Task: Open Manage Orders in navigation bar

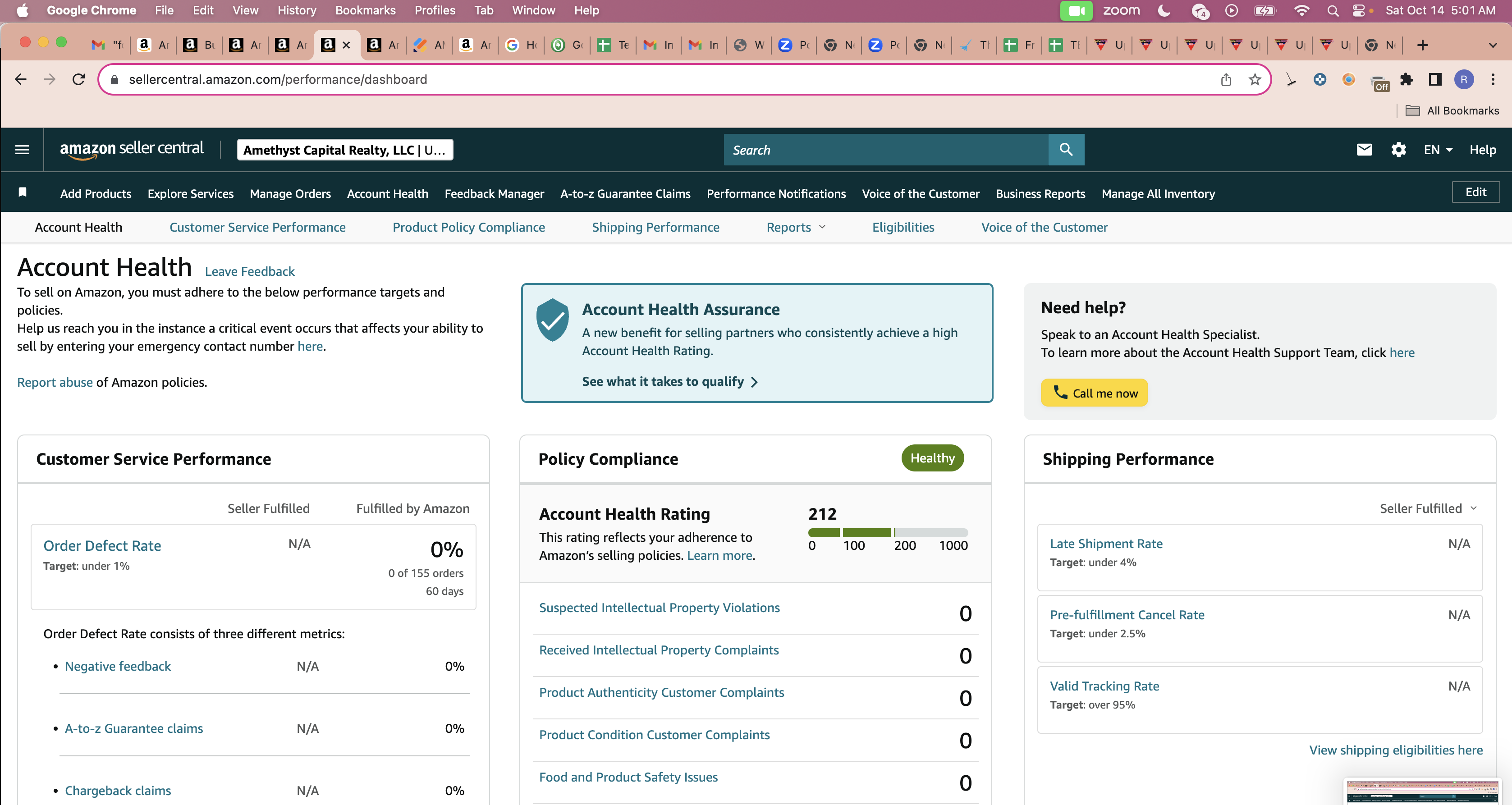Action: pos(290,194)
